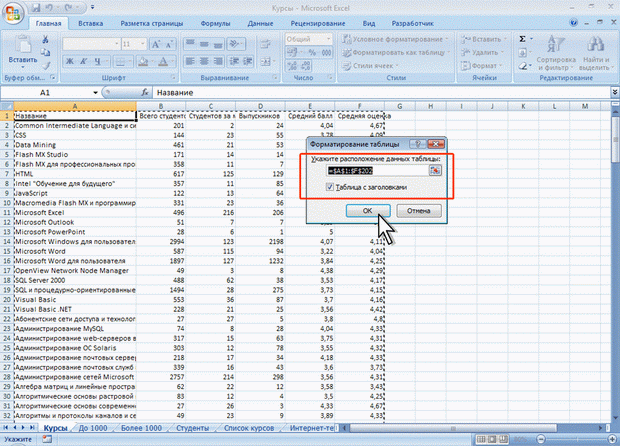The height and width of the screenshot is (446, 620).
Task: Click the zoom out minus button
Action: click(x=541, y=439)
